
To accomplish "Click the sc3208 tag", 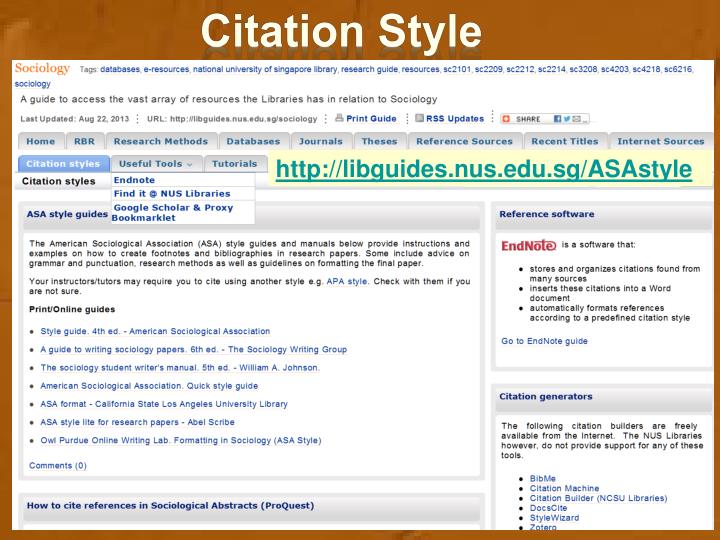I will 583,69.
